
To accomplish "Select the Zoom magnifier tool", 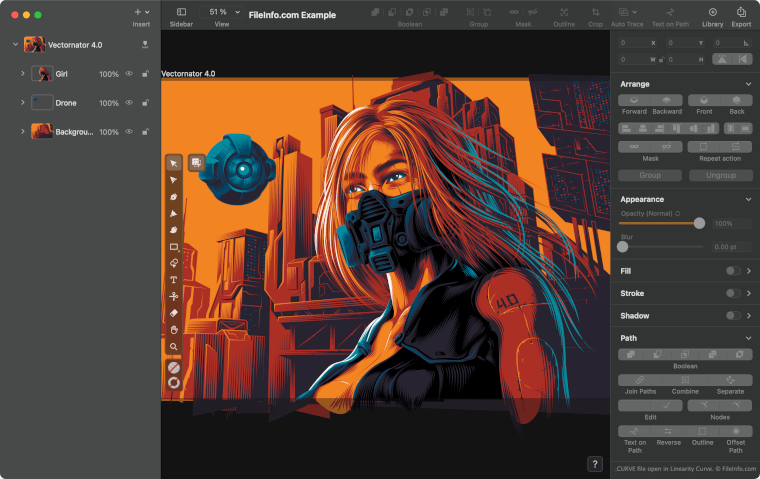I will (x=174, y=347).
